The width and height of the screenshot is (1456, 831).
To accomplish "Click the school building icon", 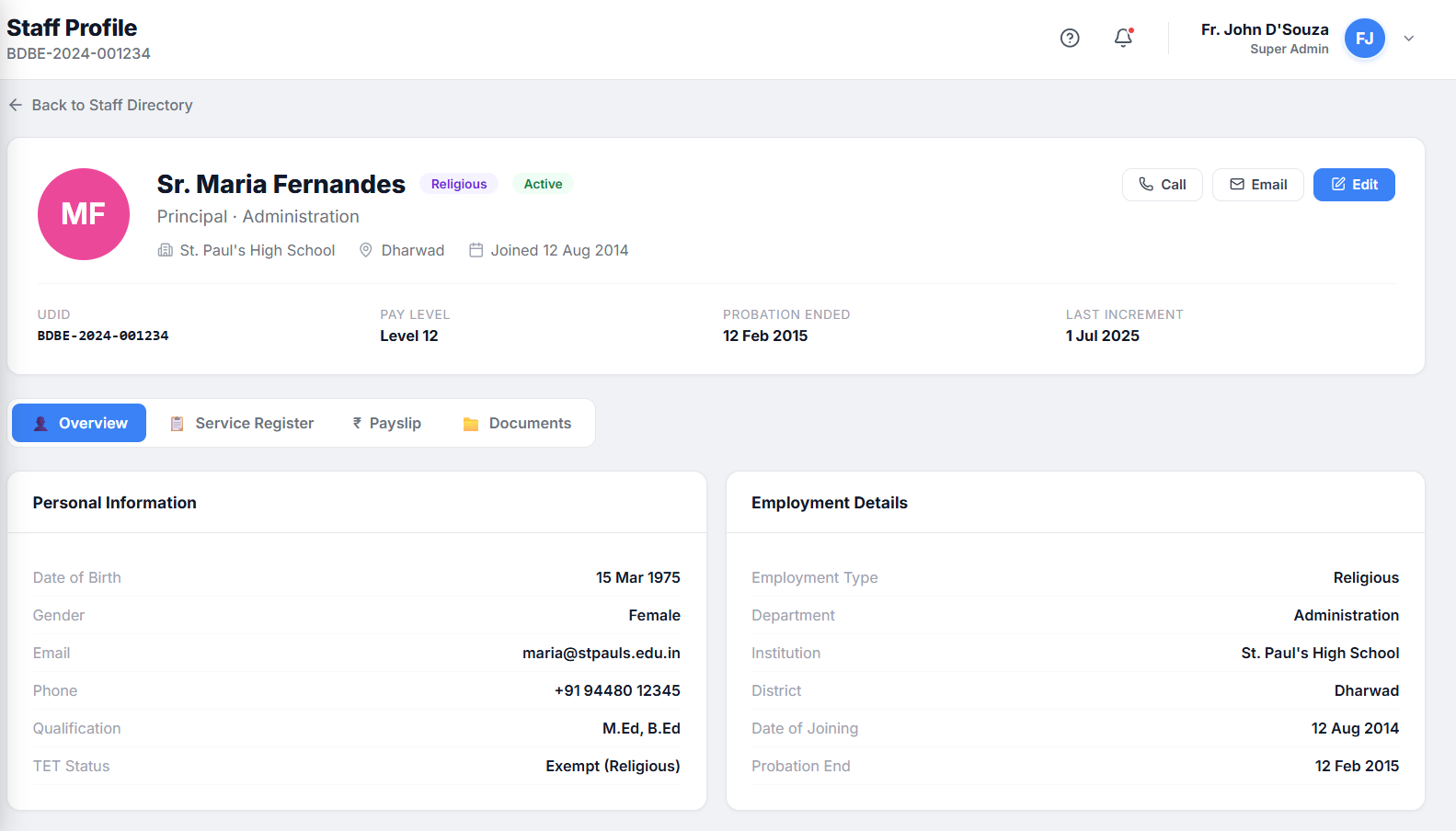I will (166, 250).
